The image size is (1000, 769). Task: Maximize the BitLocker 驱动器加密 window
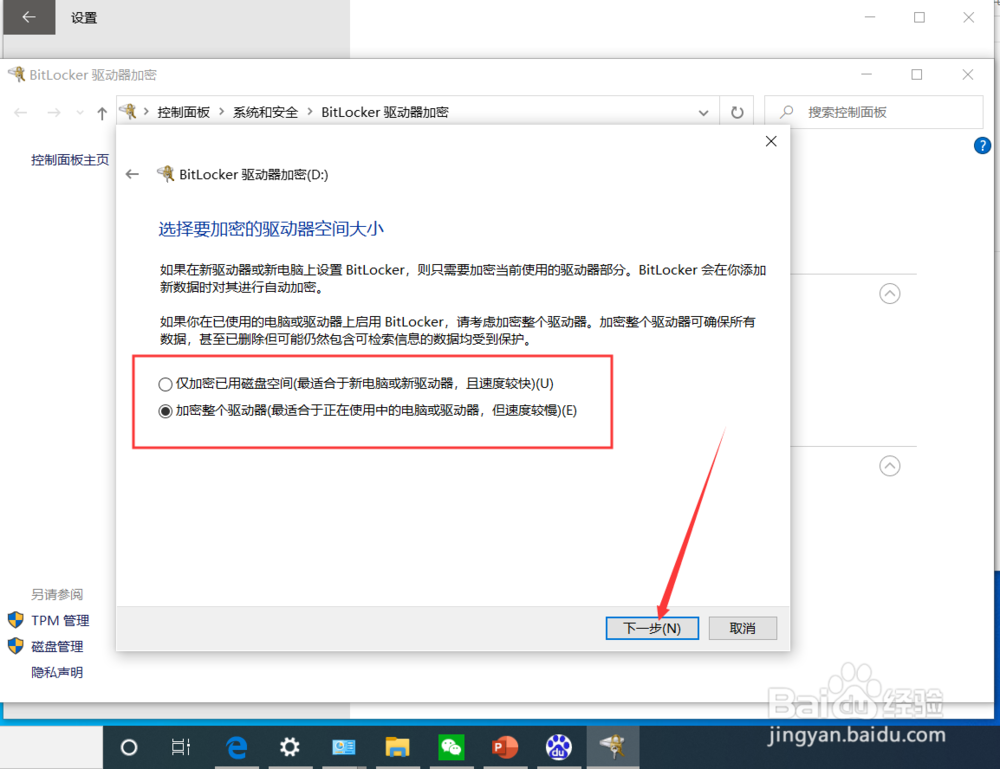(916, 75)
